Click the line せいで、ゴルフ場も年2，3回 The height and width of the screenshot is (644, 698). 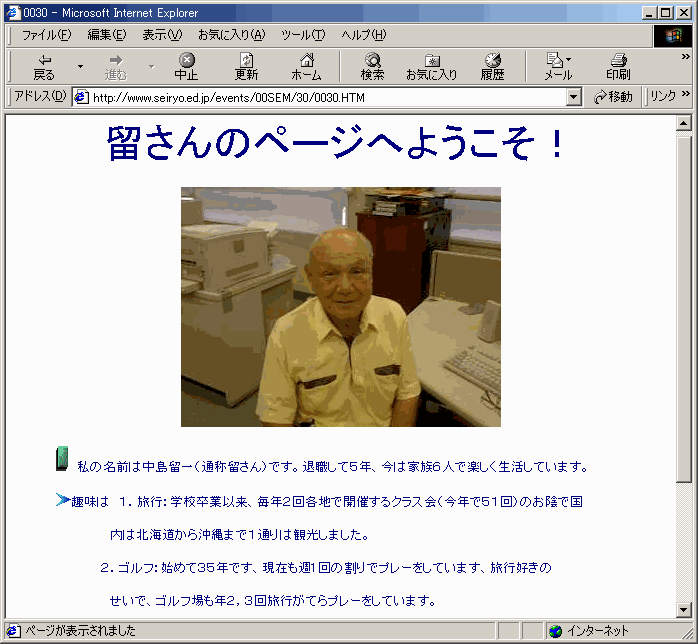click(x=272, y=601)
